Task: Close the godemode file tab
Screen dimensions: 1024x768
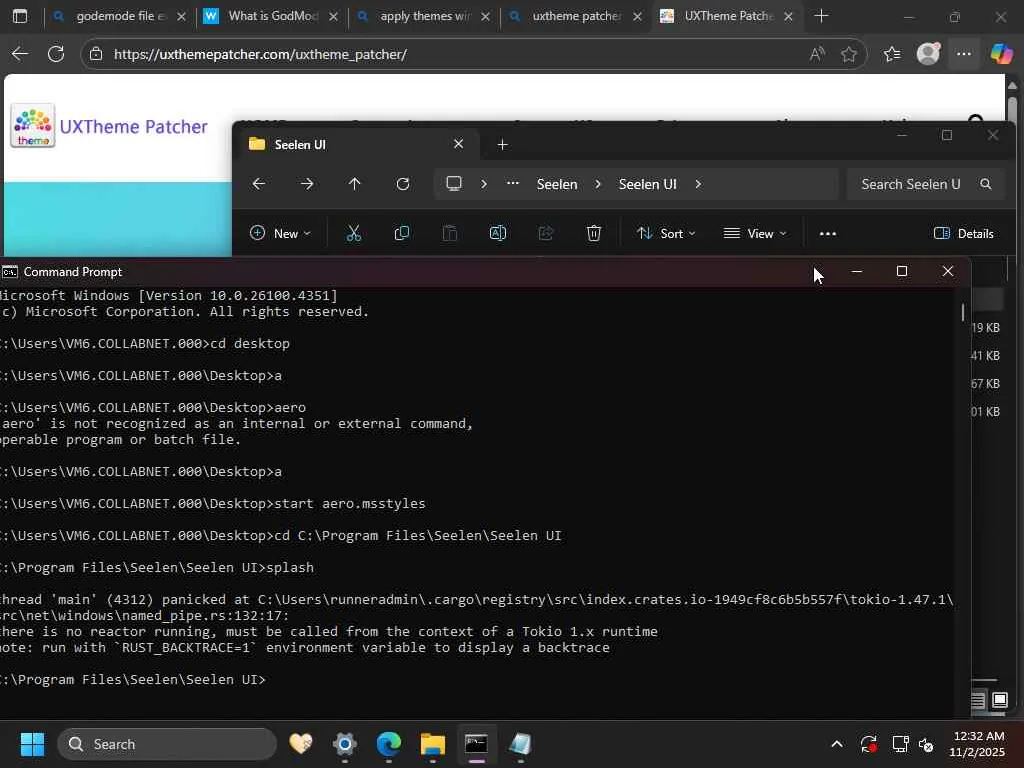Action: tap(182, 16)
